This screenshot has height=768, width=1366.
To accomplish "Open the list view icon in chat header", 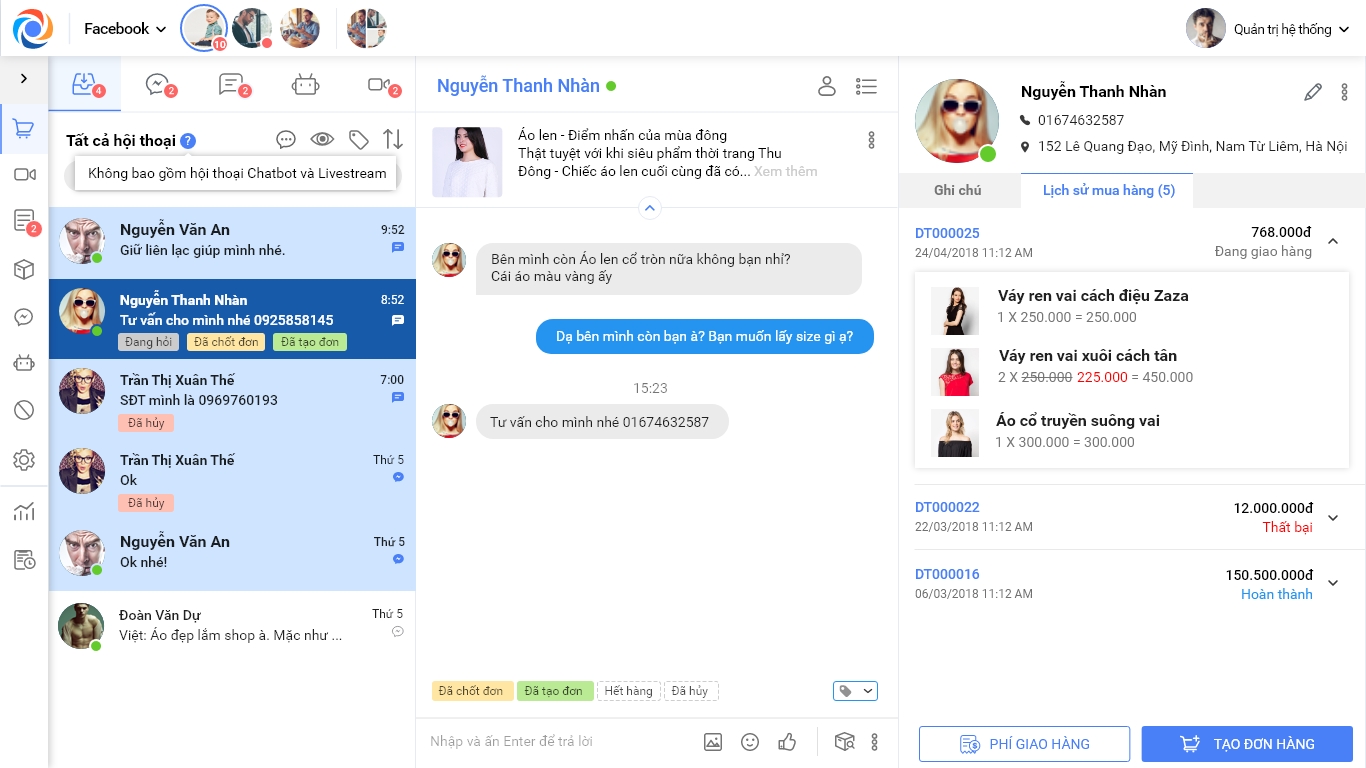I will [867, 86].
